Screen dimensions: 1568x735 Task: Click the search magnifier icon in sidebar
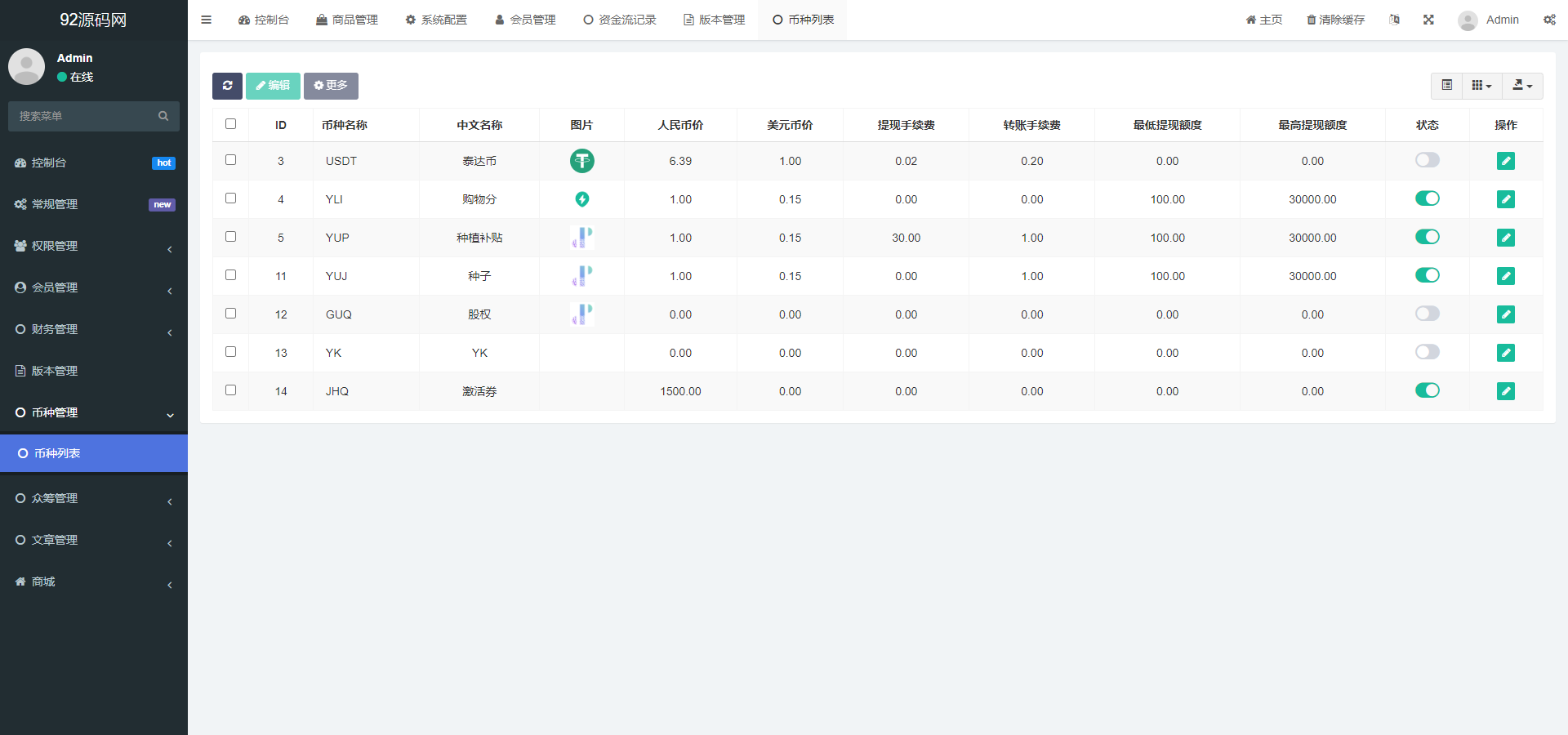pyautogui.click(x=163, y=116)
